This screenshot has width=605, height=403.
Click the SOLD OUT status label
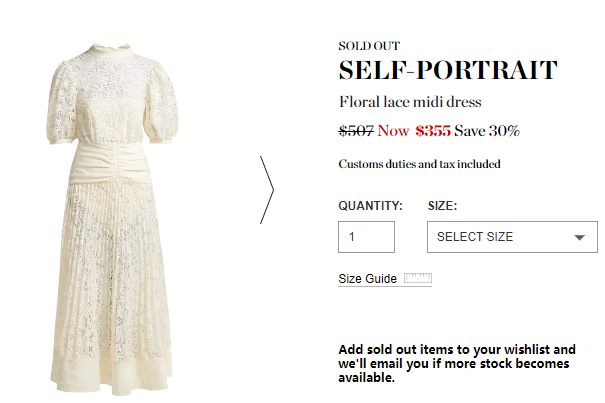point(369,45)
